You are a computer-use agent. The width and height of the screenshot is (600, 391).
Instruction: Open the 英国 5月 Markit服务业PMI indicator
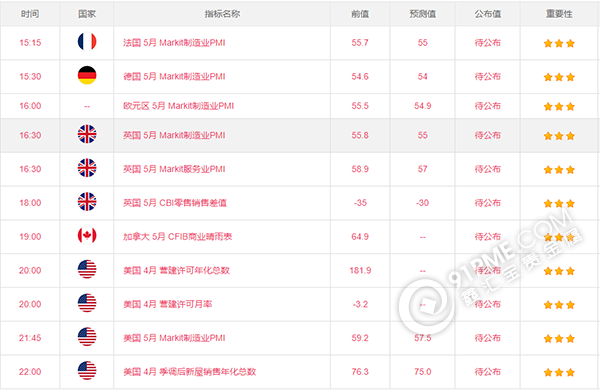[x=174, y=169]
